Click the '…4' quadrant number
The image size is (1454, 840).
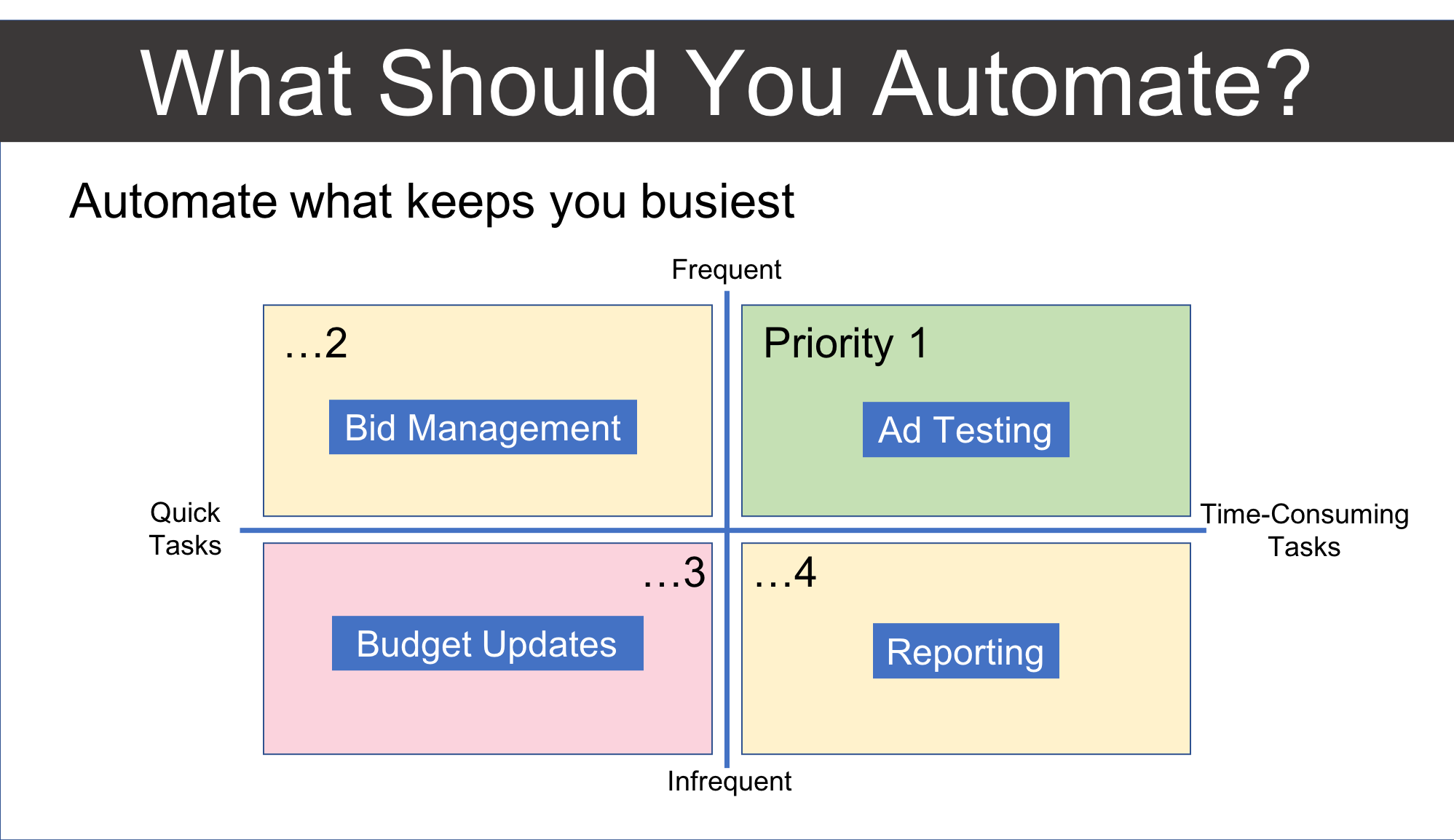pyautogui.click(x=785, y=573)
